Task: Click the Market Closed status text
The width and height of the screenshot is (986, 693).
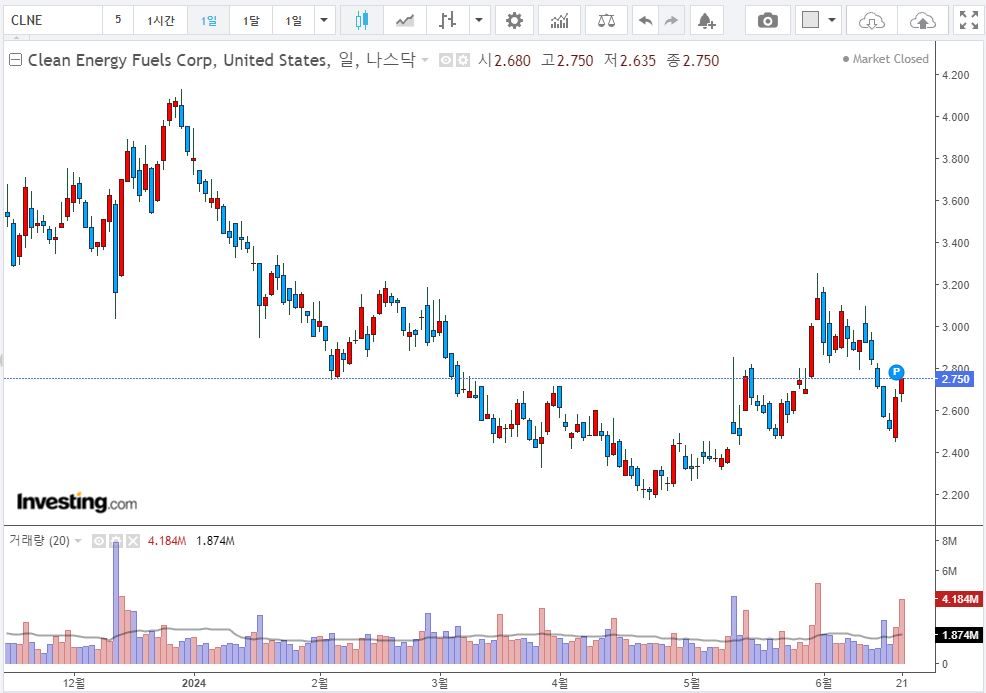Action: (x=890, y=59)
